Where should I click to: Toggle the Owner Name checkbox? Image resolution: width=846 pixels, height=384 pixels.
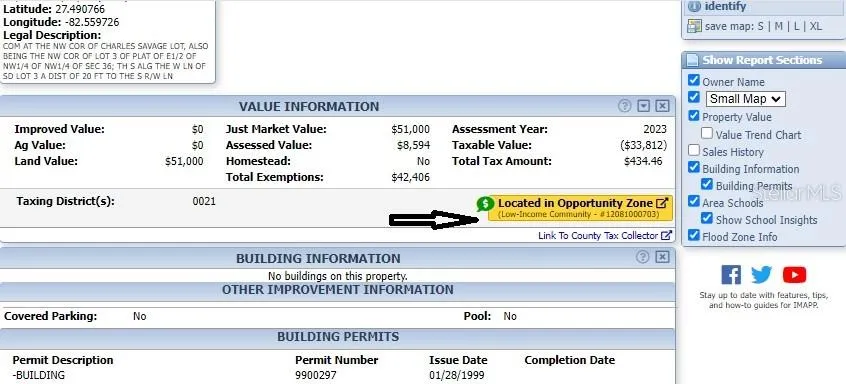click(694, 80)
